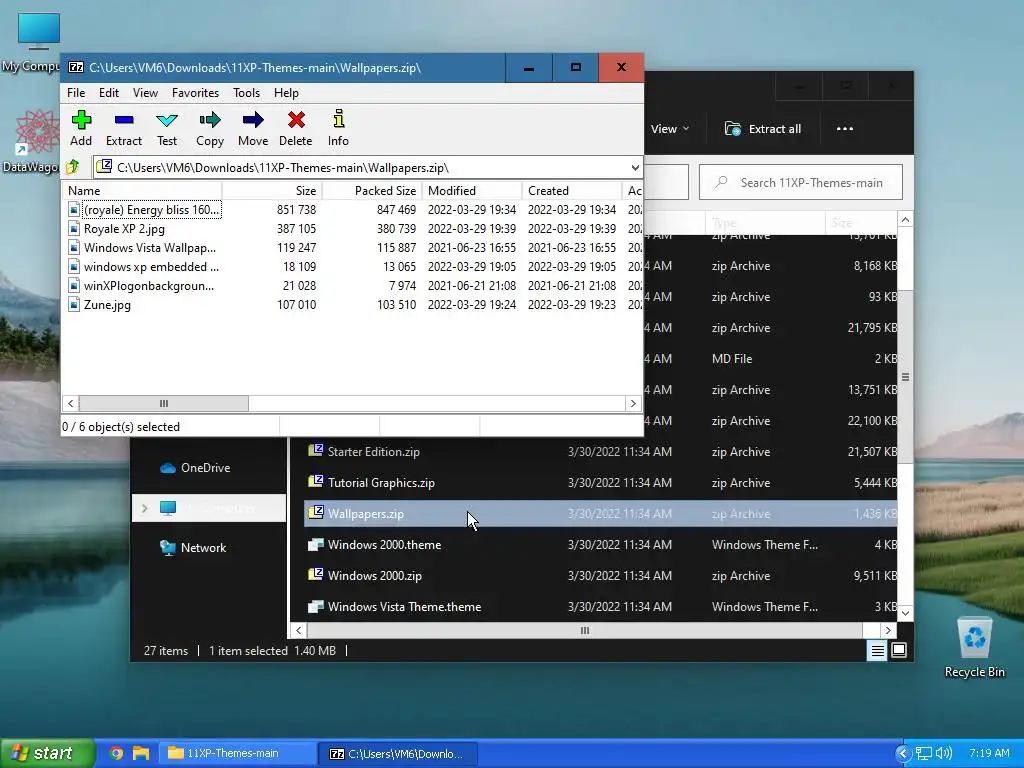Click the My Computer desktop icon
Viewport: 1024px width, 768px height.
pos(39,31)
